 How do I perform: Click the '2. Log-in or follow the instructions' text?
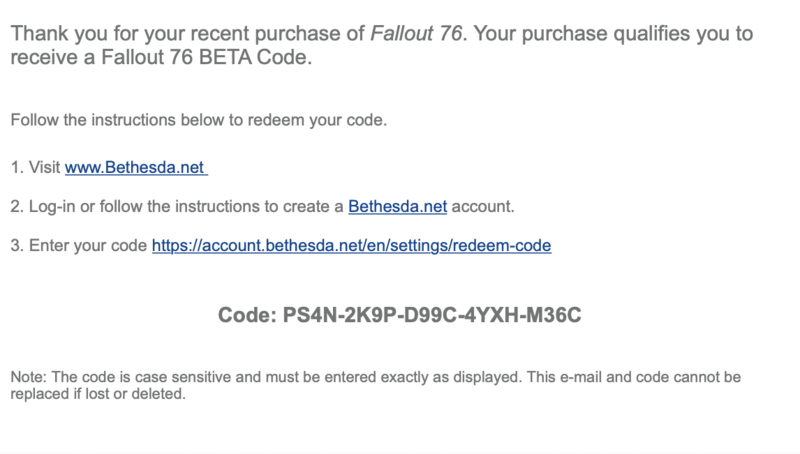pos(177,207)
